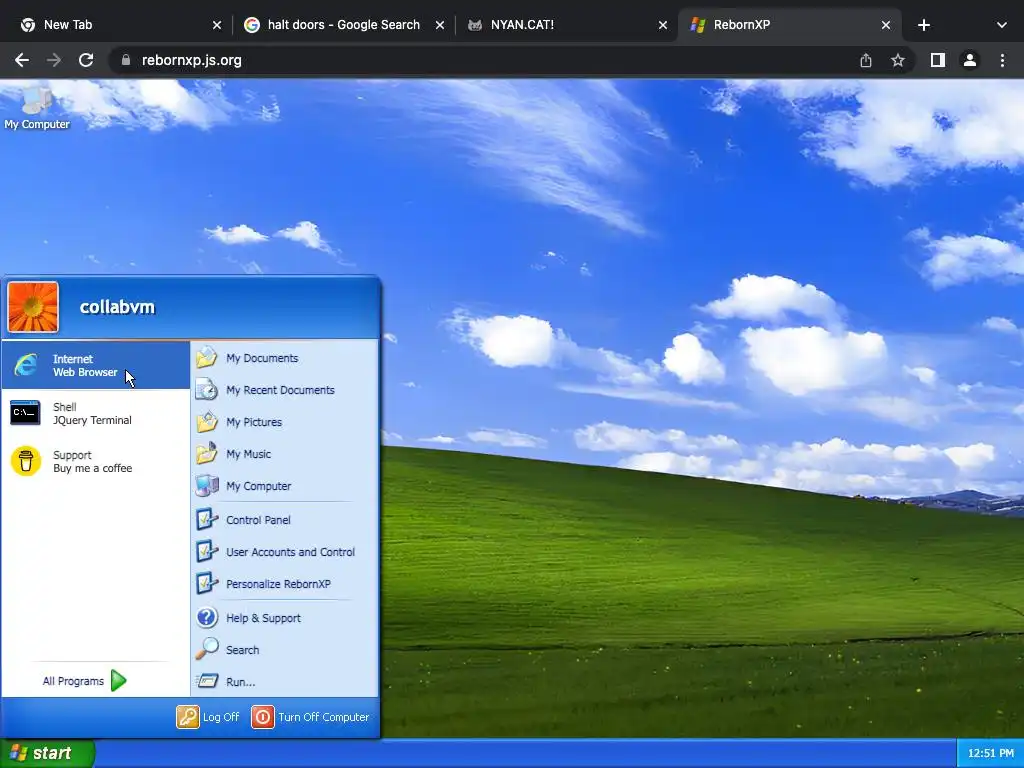
Task: Click the Buy me a coffee cup icon
Action: [26, 461]
